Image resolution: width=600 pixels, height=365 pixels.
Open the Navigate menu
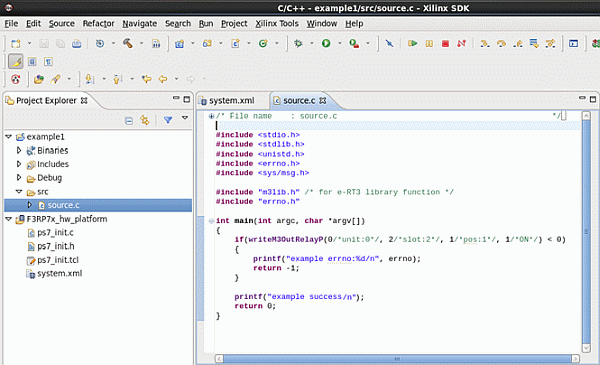coord(139,24)
